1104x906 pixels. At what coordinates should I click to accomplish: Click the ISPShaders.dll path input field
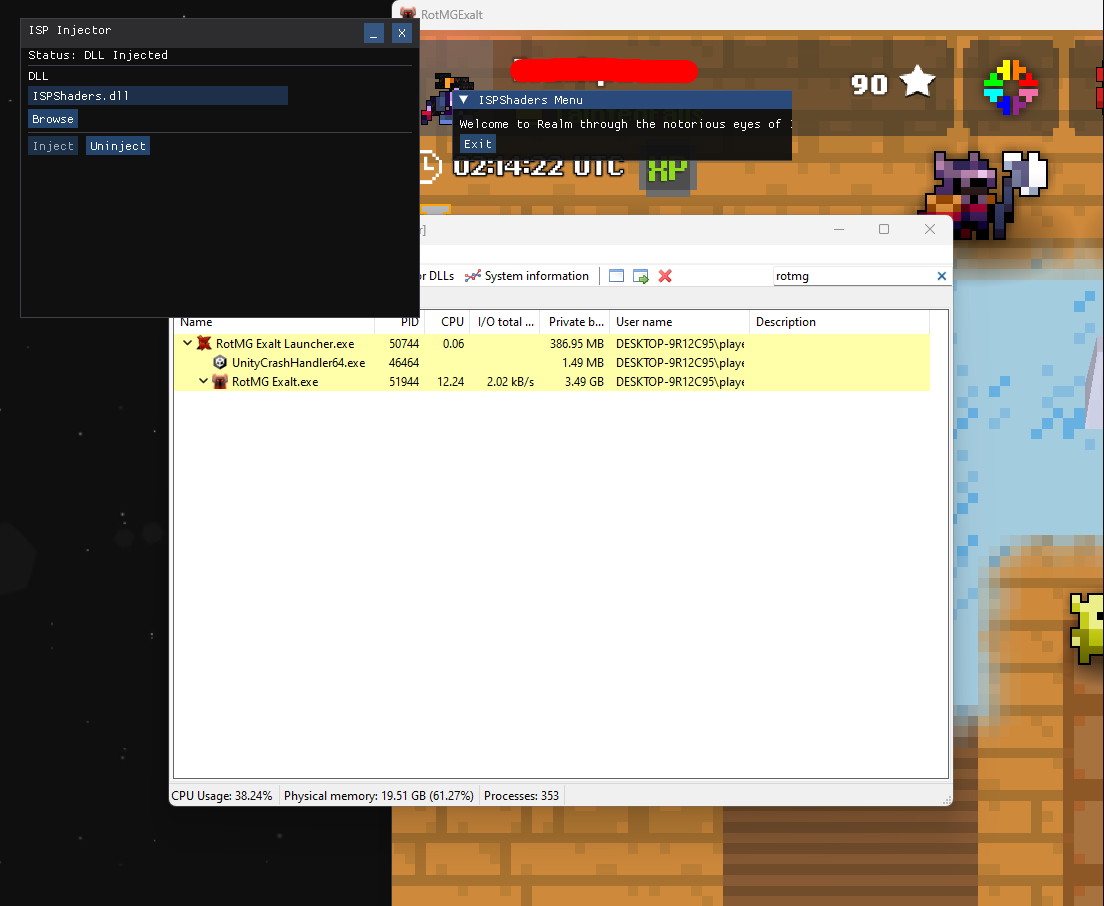click(x=158, y=96)
